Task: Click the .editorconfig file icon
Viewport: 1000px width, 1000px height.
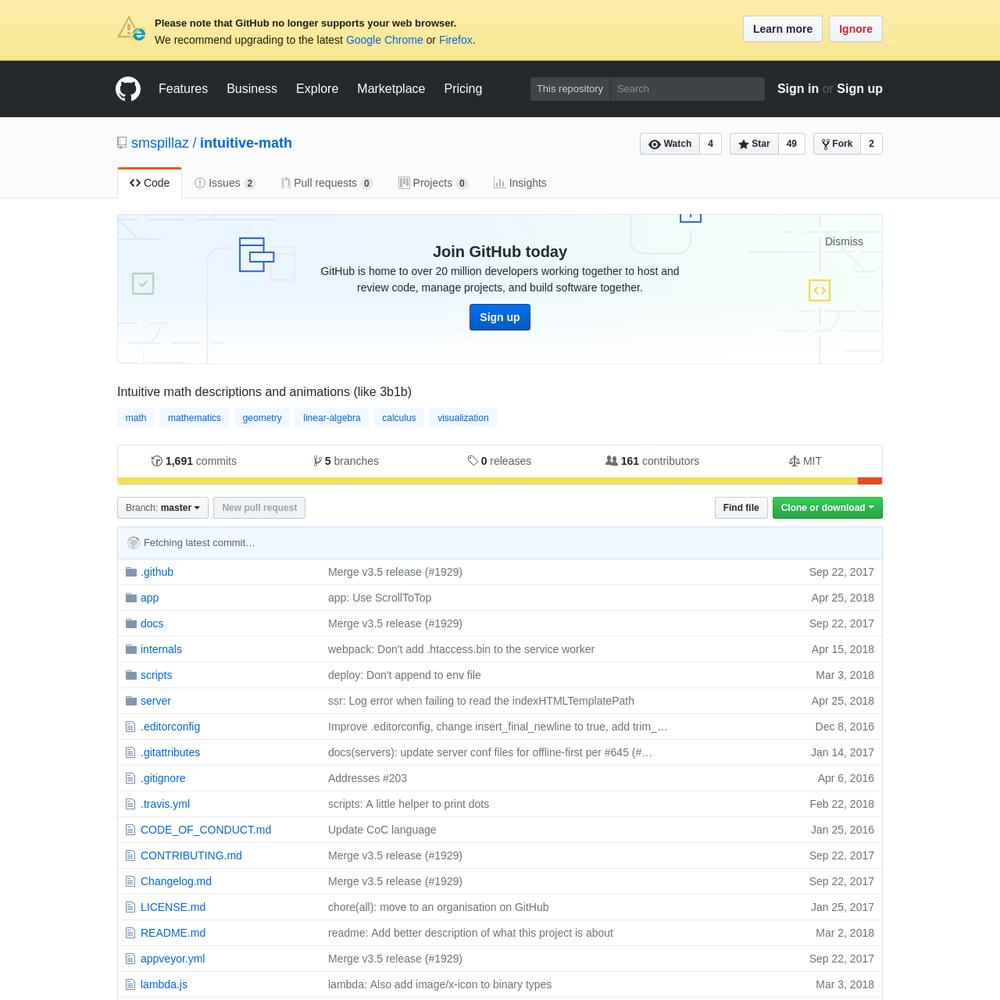Action: coord(131,726)
